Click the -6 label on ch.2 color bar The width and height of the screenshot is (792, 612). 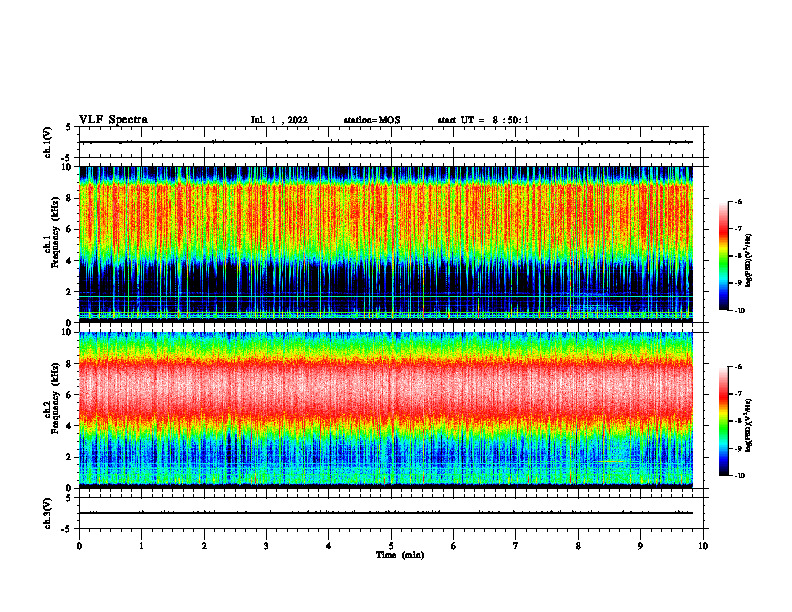click(x=738, y=367)
